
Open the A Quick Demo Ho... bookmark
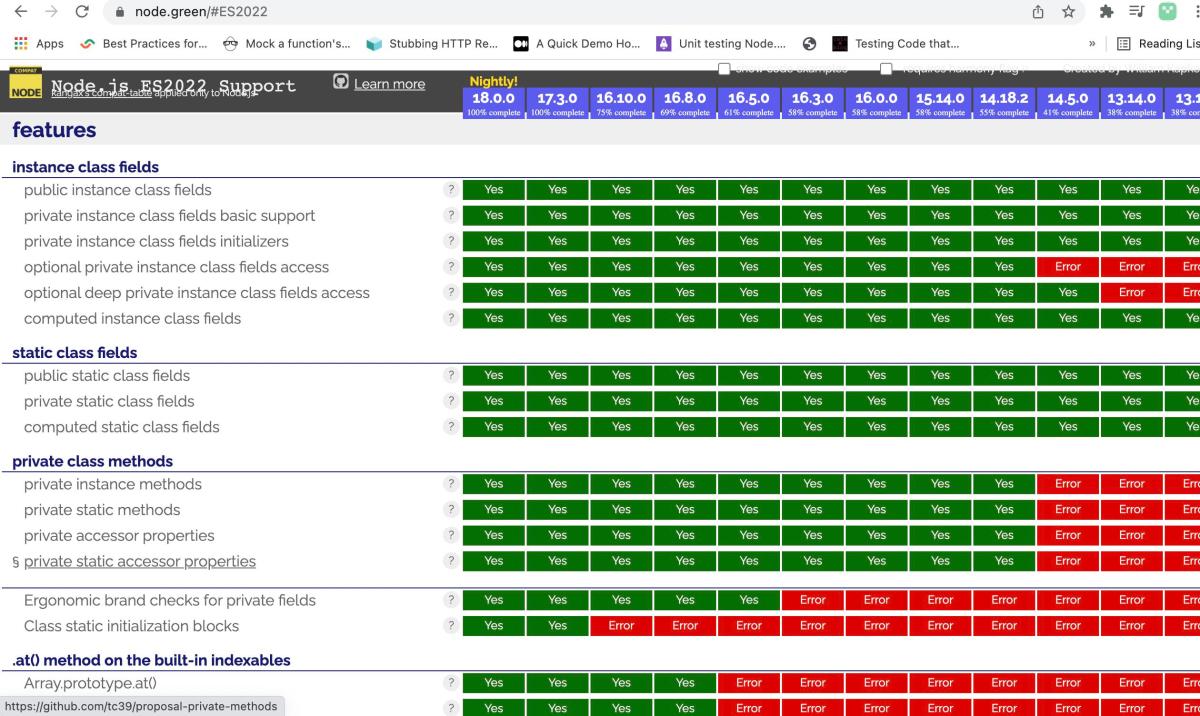576,43
